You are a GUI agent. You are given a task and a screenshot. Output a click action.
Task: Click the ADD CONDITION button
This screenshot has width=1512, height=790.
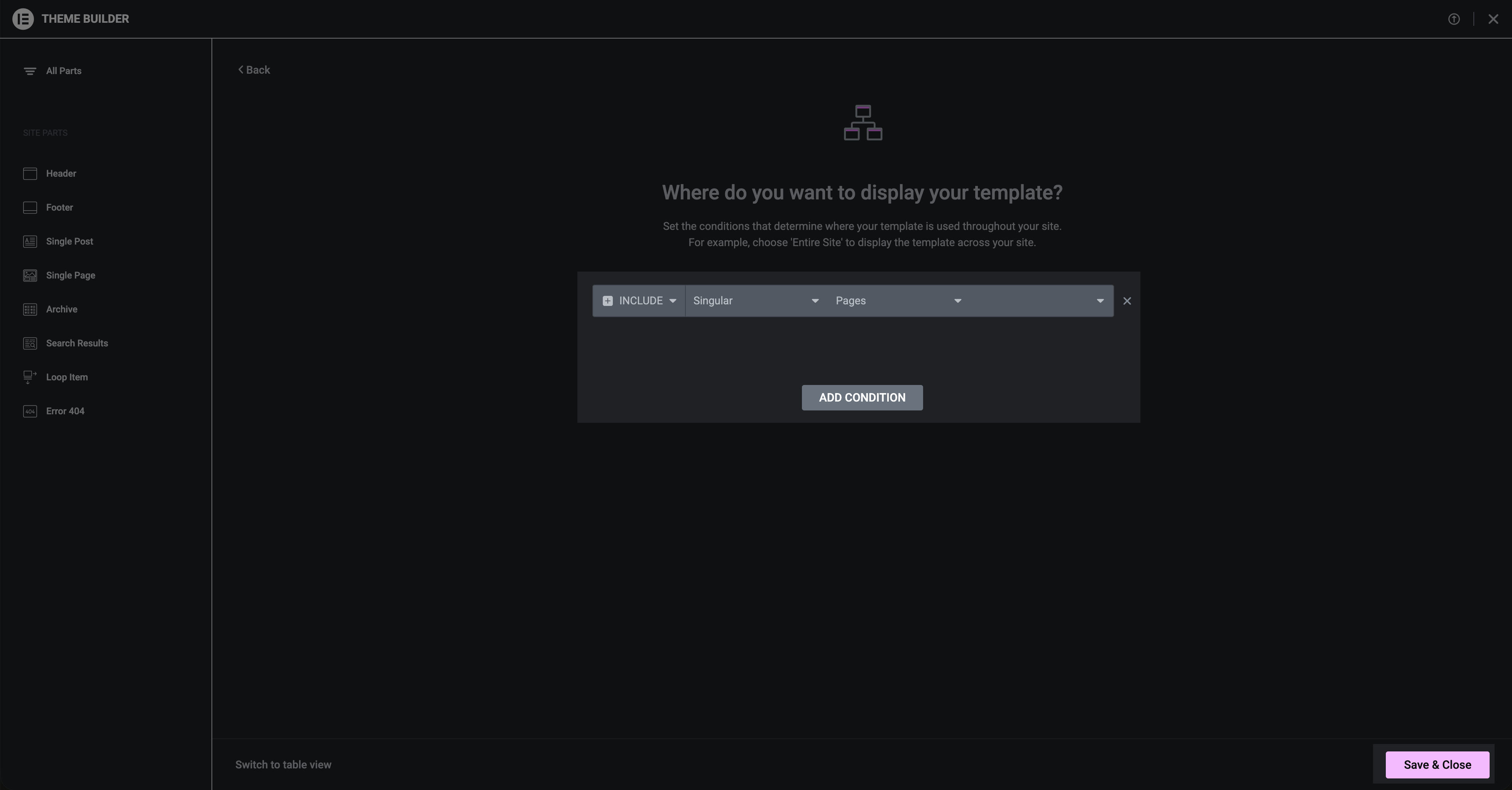pos(862,398)
